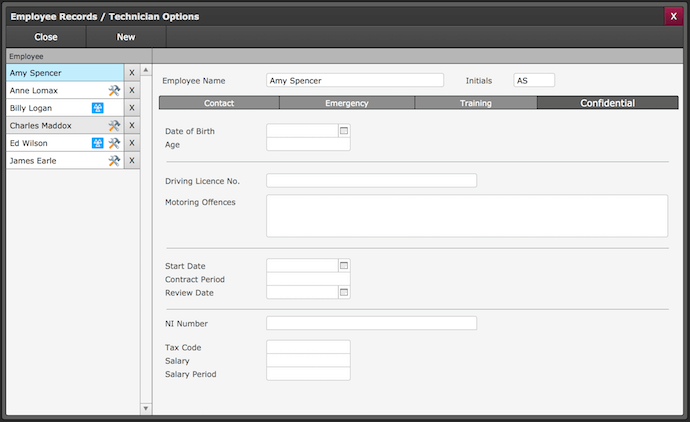Screen dimensions: 690x422
Task: Go to the Training tab
Action: [475, 103]
